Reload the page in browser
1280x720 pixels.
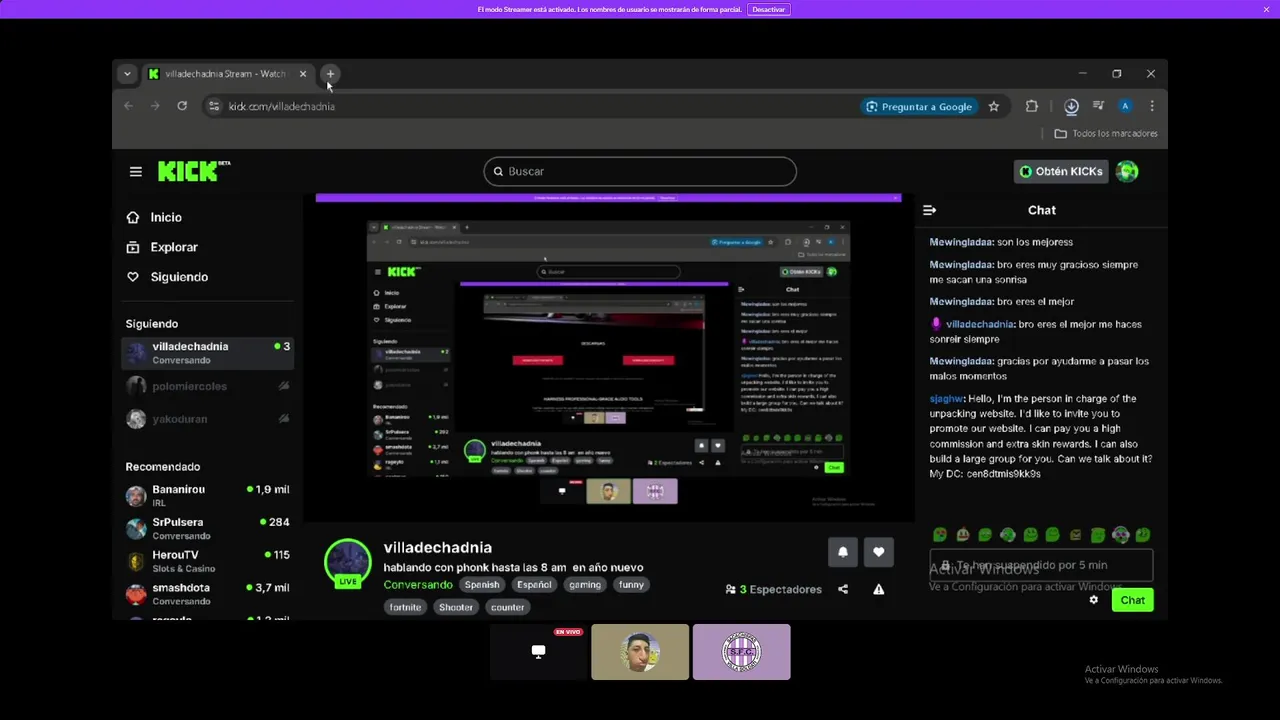click(x=182, y=106)
